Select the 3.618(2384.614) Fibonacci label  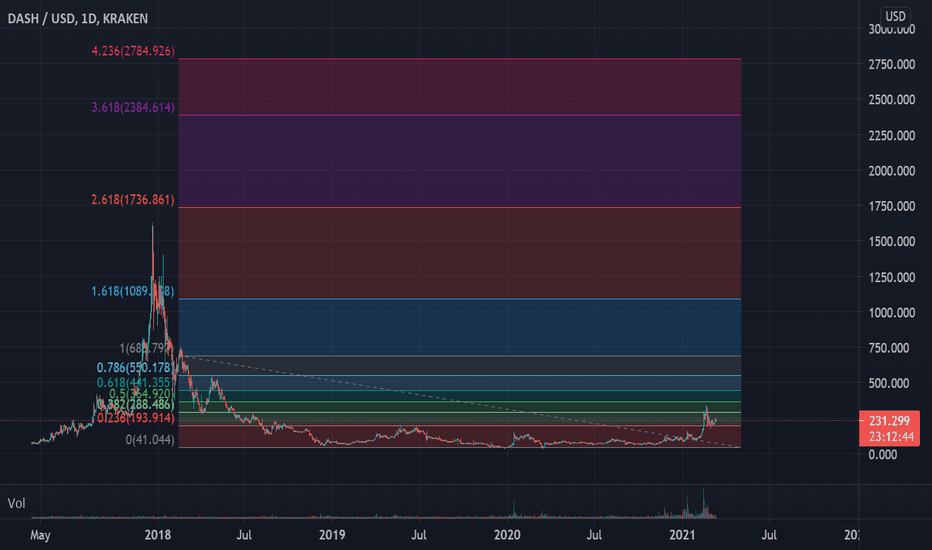[133, 108]
